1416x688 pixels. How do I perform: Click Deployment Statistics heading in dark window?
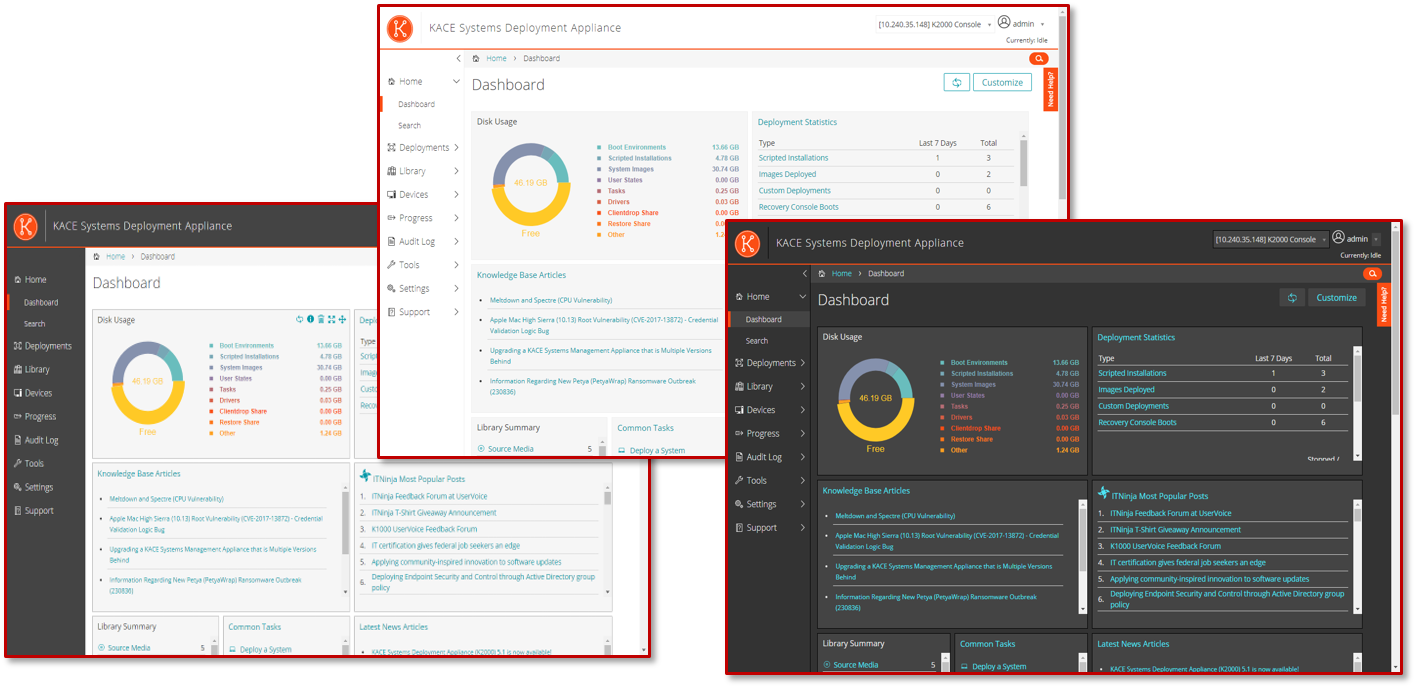(x=1136, y=337)
